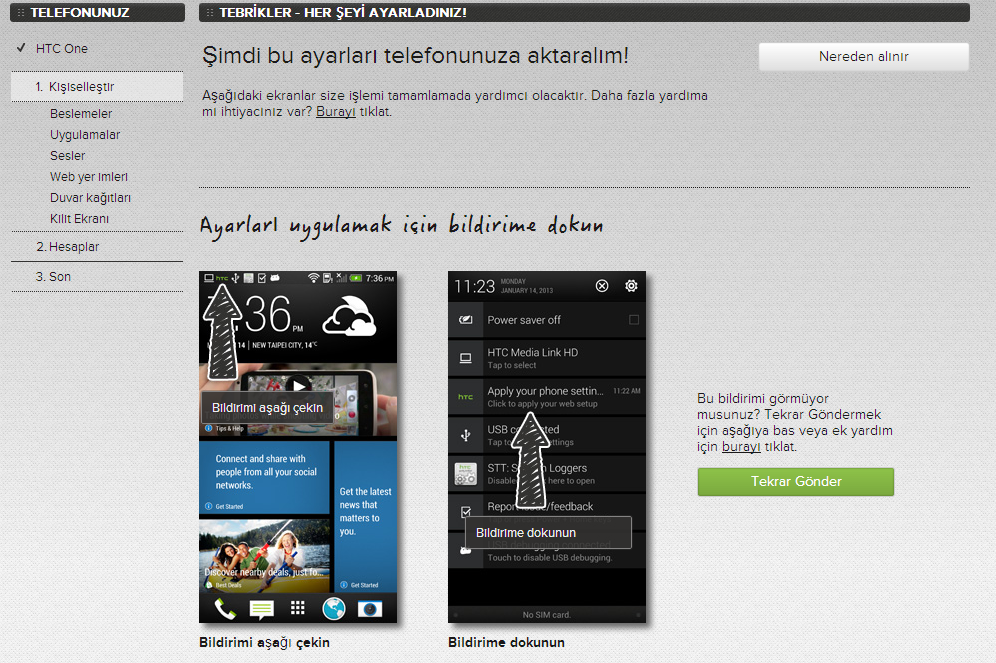The width and height of the screenshot is (996, 663).
Task: Click the Bildirimi aşağı çekin caption
Action: 264,642
